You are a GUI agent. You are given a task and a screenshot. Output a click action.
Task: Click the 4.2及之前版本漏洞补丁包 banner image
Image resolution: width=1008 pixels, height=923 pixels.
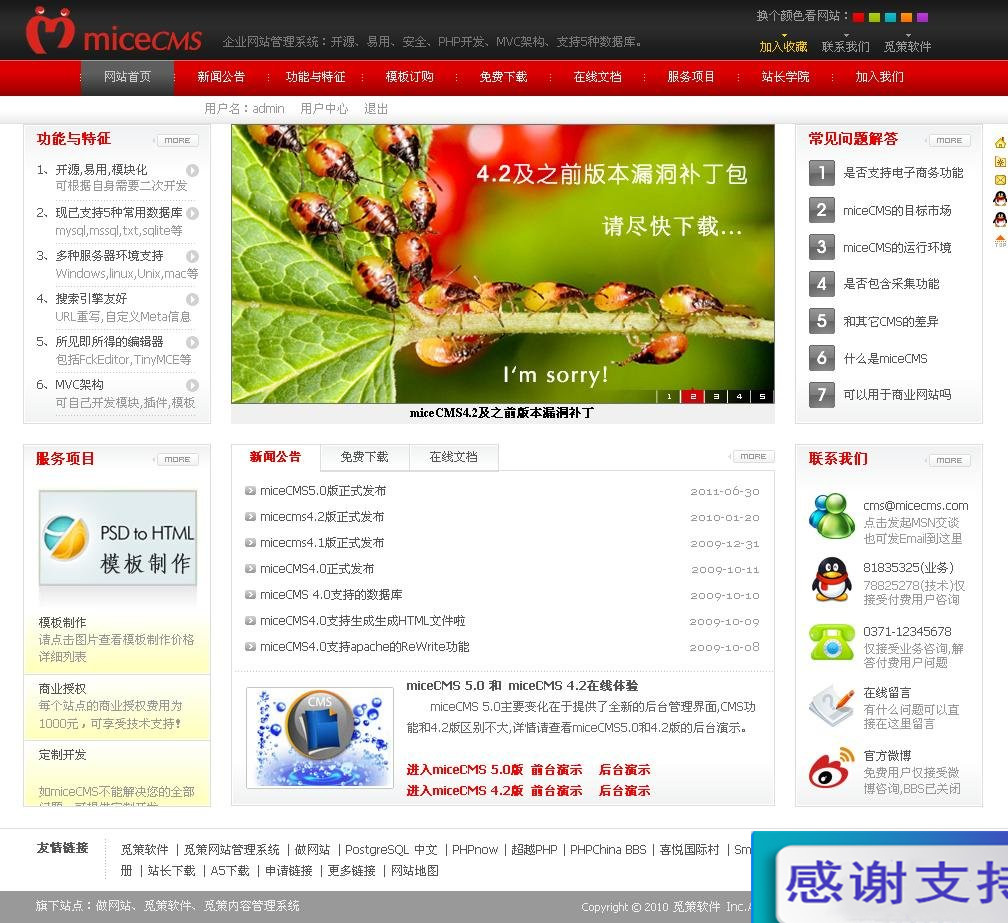[x=503, y=264]
